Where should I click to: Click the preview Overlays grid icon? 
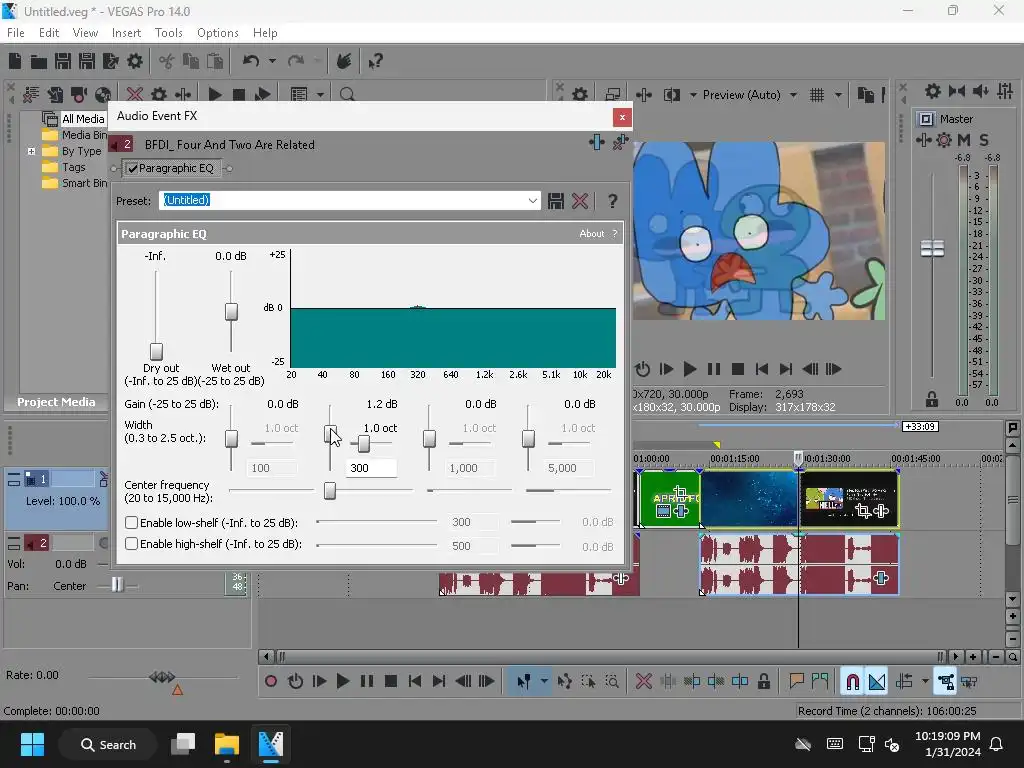pyautogui.click(x=817, y=95)
